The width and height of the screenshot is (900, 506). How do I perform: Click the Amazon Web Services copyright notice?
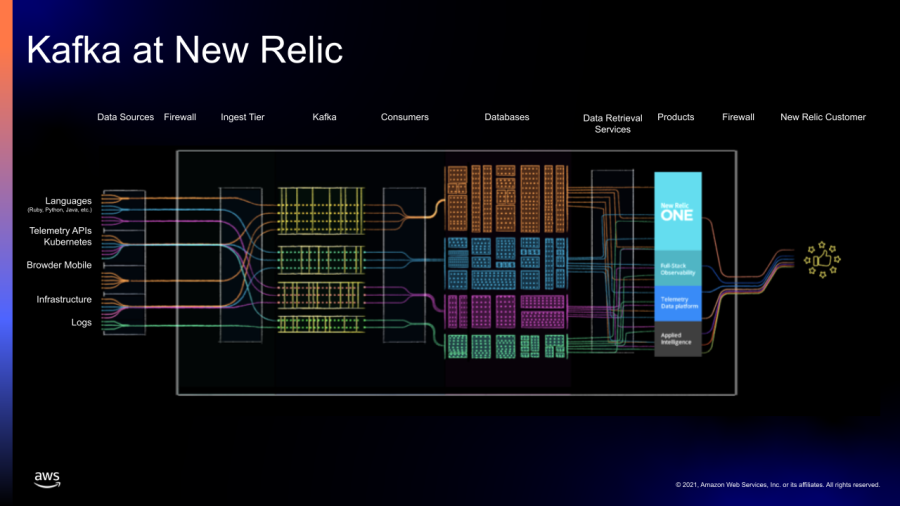[778, 485]
